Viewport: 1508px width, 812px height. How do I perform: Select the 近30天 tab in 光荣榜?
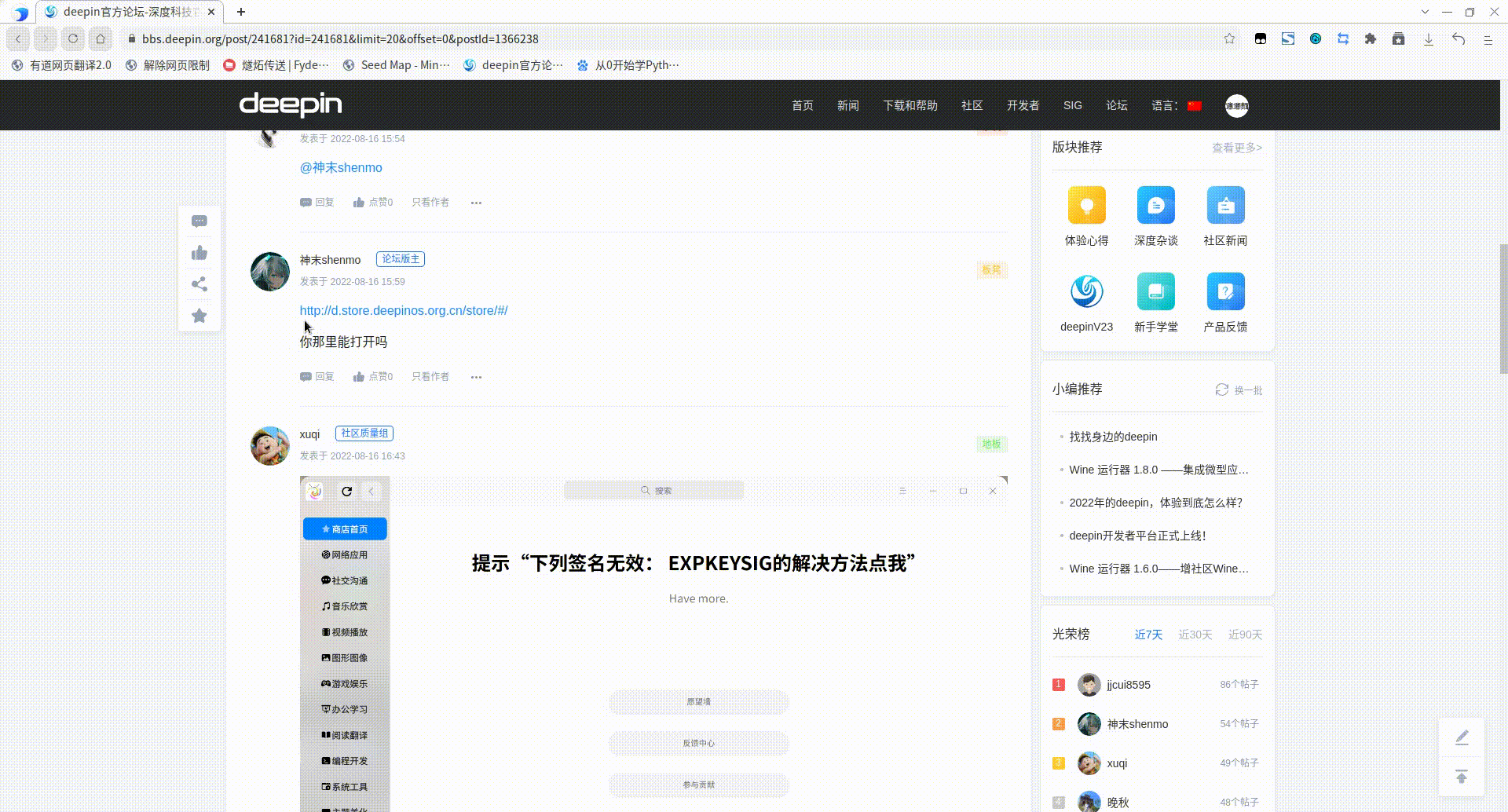pos(1195,635)
